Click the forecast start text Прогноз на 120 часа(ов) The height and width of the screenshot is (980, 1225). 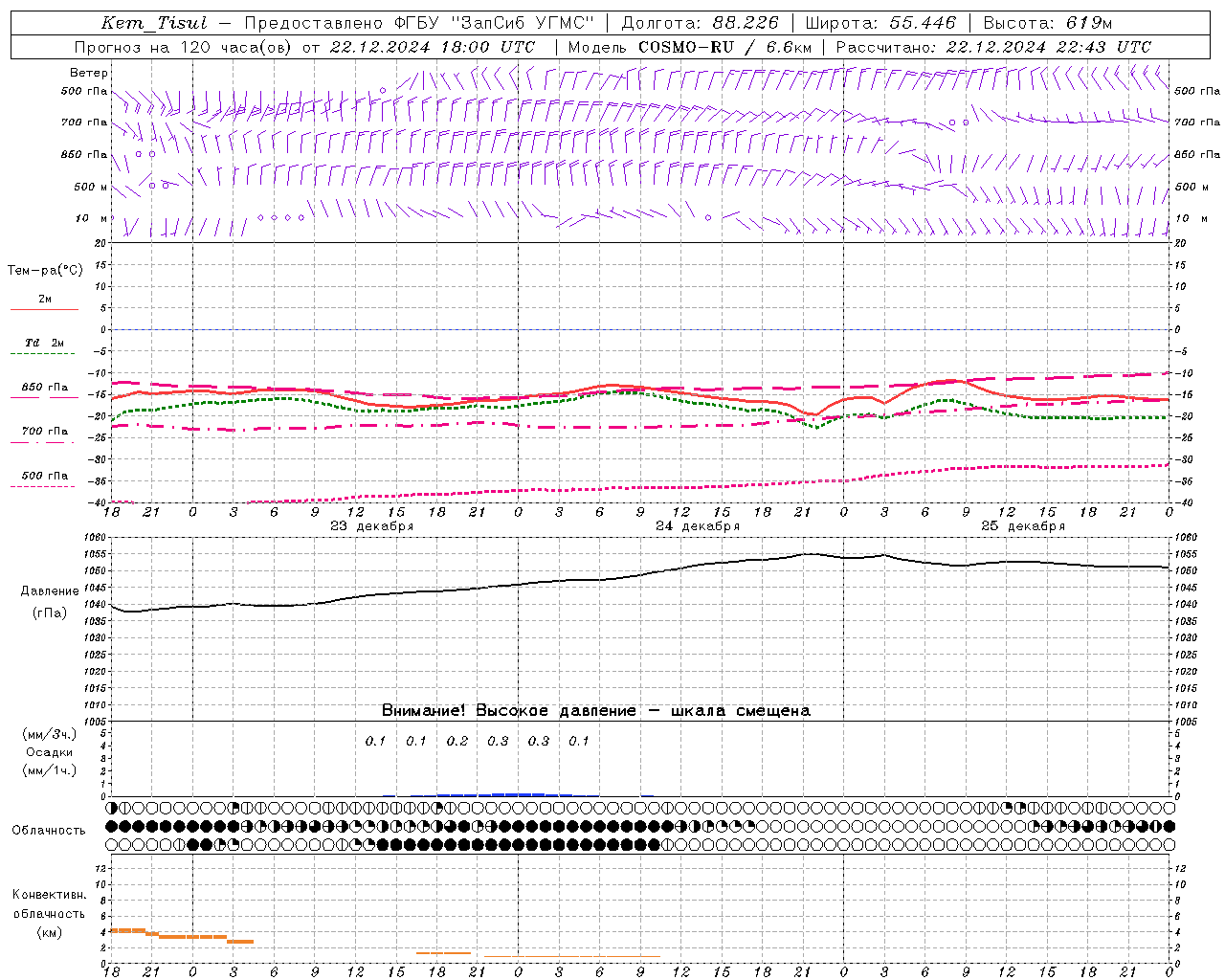click(184, 47)
